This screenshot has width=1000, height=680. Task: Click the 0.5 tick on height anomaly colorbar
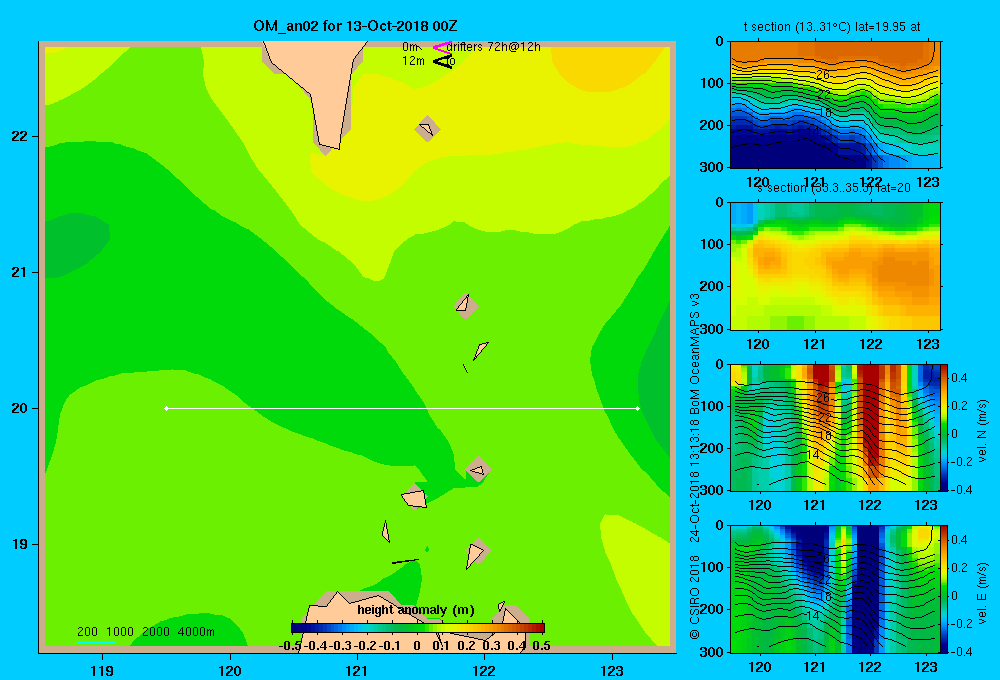541,646
